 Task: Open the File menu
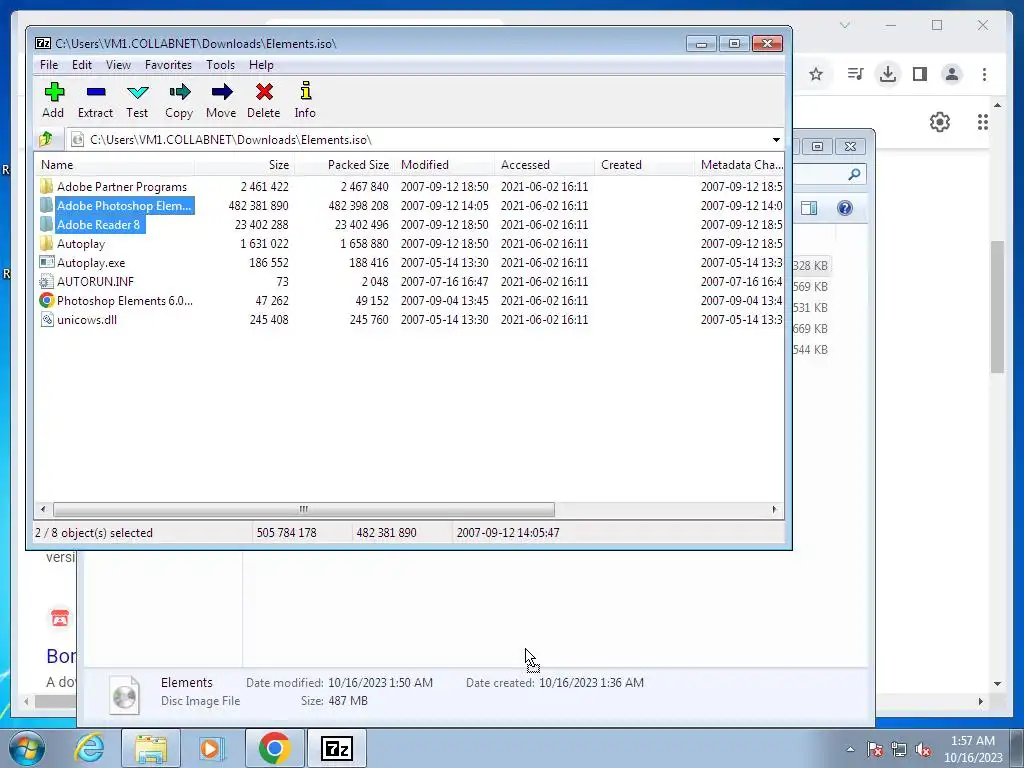pyautogui.click(x=49, y=65)
